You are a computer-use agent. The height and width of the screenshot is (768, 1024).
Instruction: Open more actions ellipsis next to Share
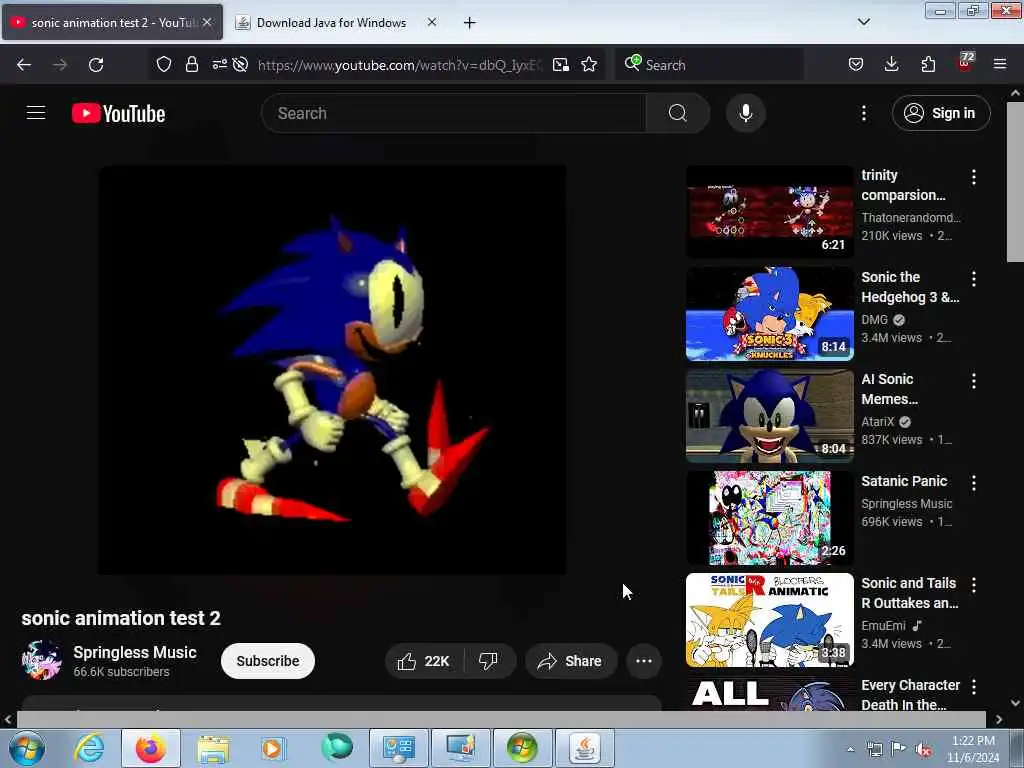(x=644, y=661)
